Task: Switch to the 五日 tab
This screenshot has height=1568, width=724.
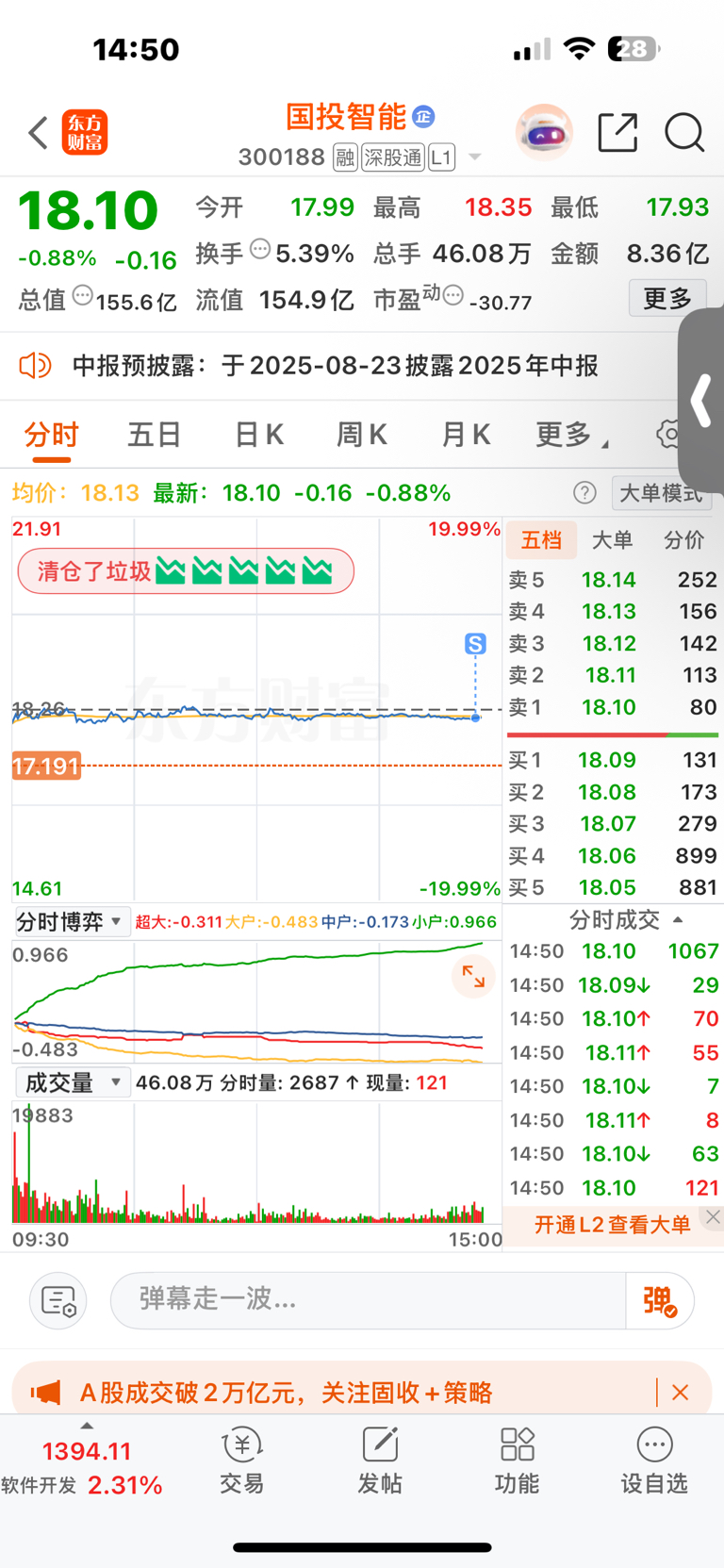Action: pyautogui.click(x=155, y=435)
